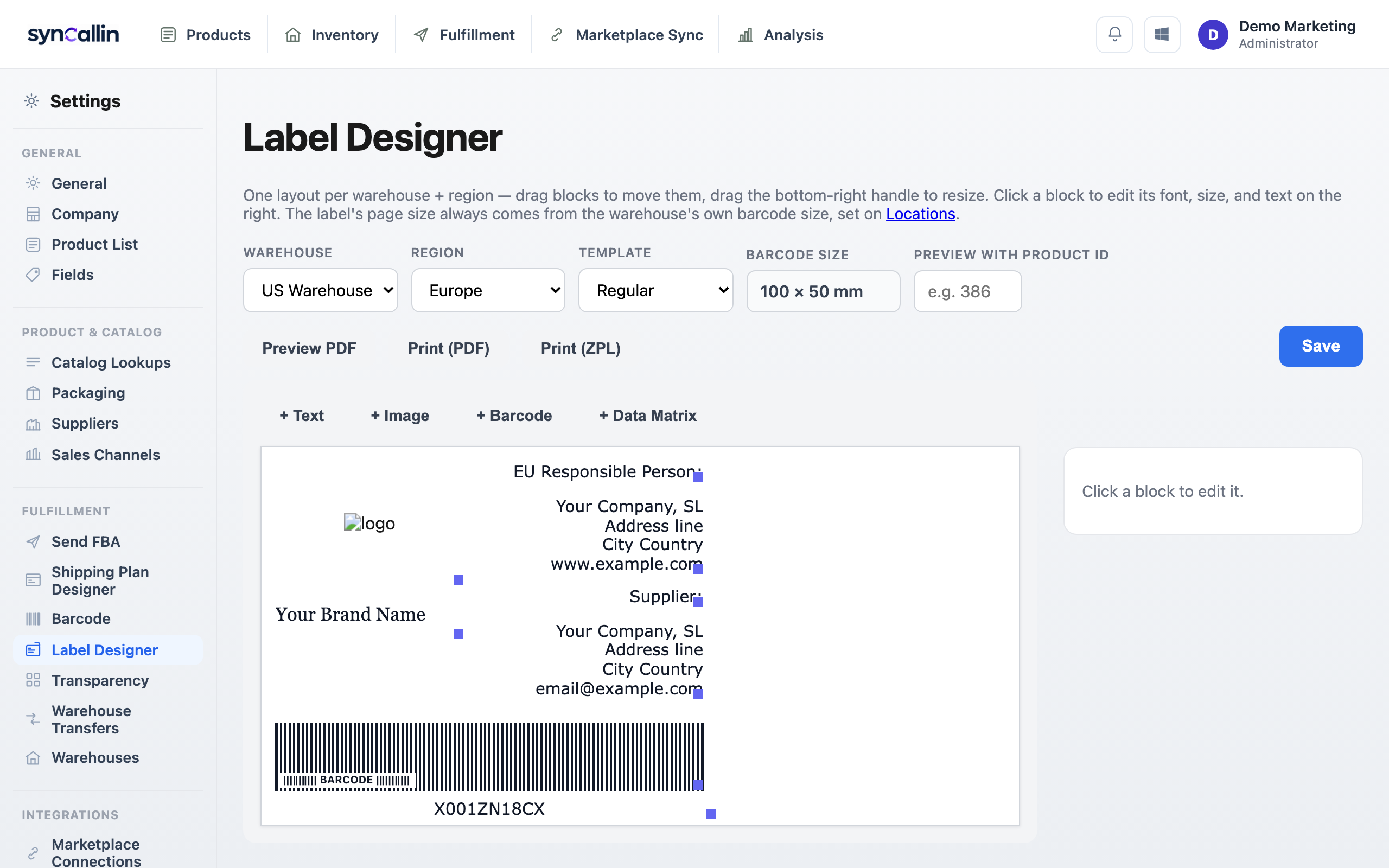Select the X001ZN18CX text block
The height and width of the screenshot is (868, 1389).
(x=489, y=809)
